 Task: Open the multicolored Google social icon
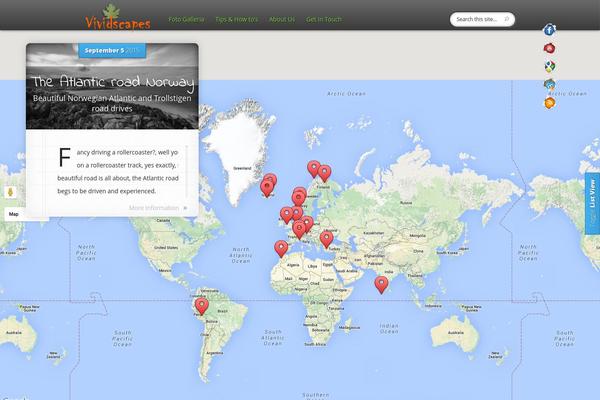[550, 66]
